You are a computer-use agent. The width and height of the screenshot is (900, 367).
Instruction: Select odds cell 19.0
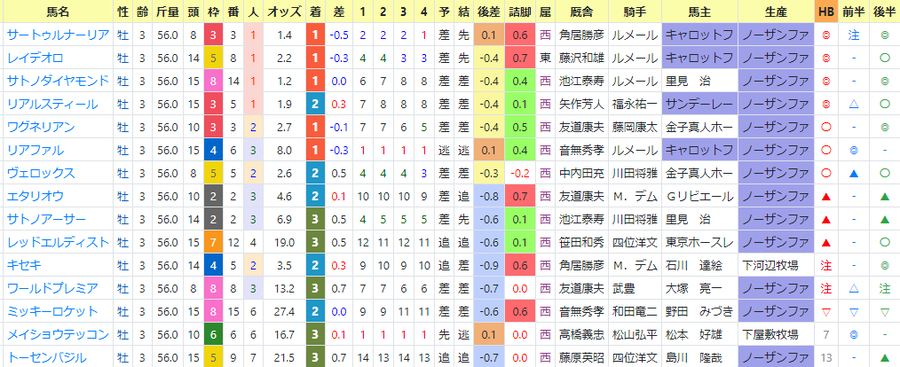pos(284,242)
